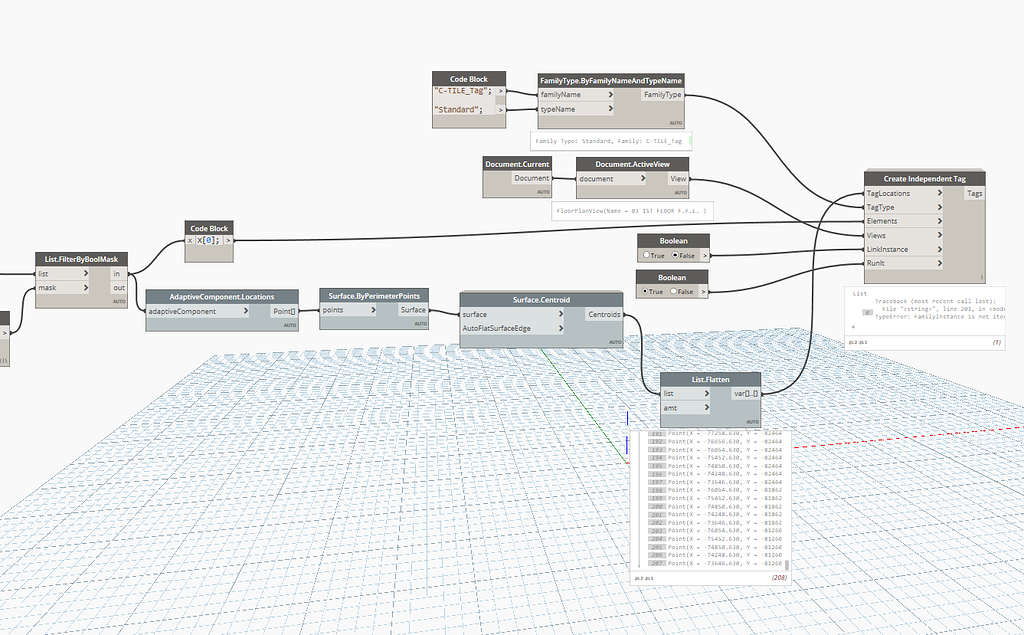Click the AUTO lacing indicator on Surface.Centroid

tap(614, 341)
